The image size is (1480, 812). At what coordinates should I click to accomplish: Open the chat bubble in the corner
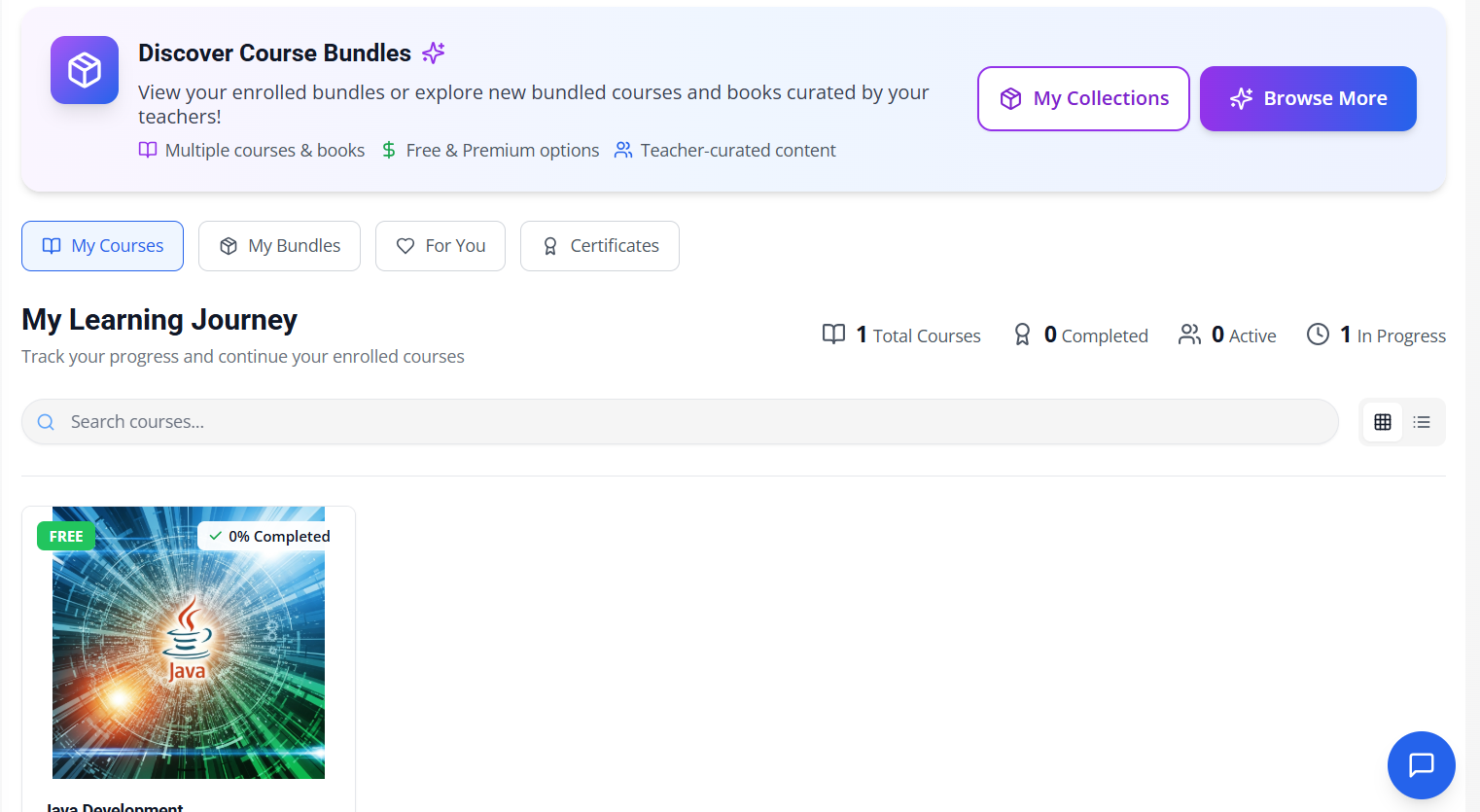[x=1421, y=765]
